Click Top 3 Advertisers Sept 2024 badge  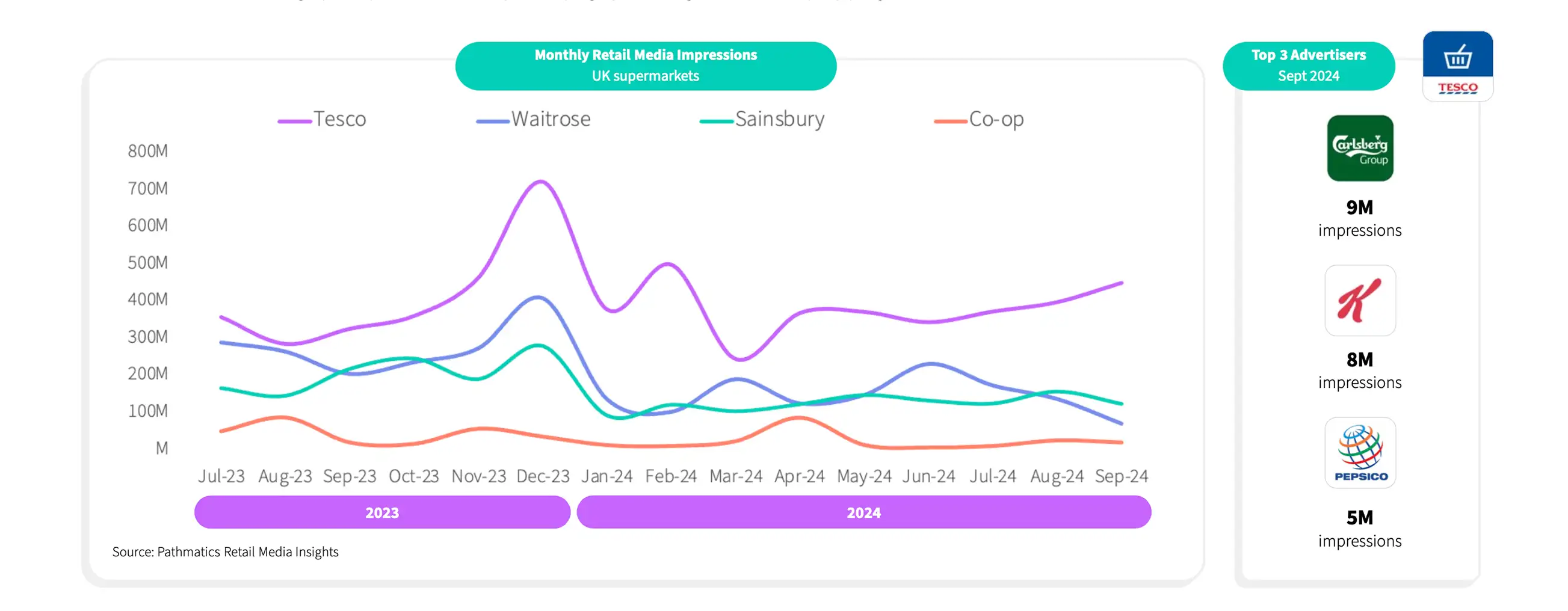pos(1309,66)
